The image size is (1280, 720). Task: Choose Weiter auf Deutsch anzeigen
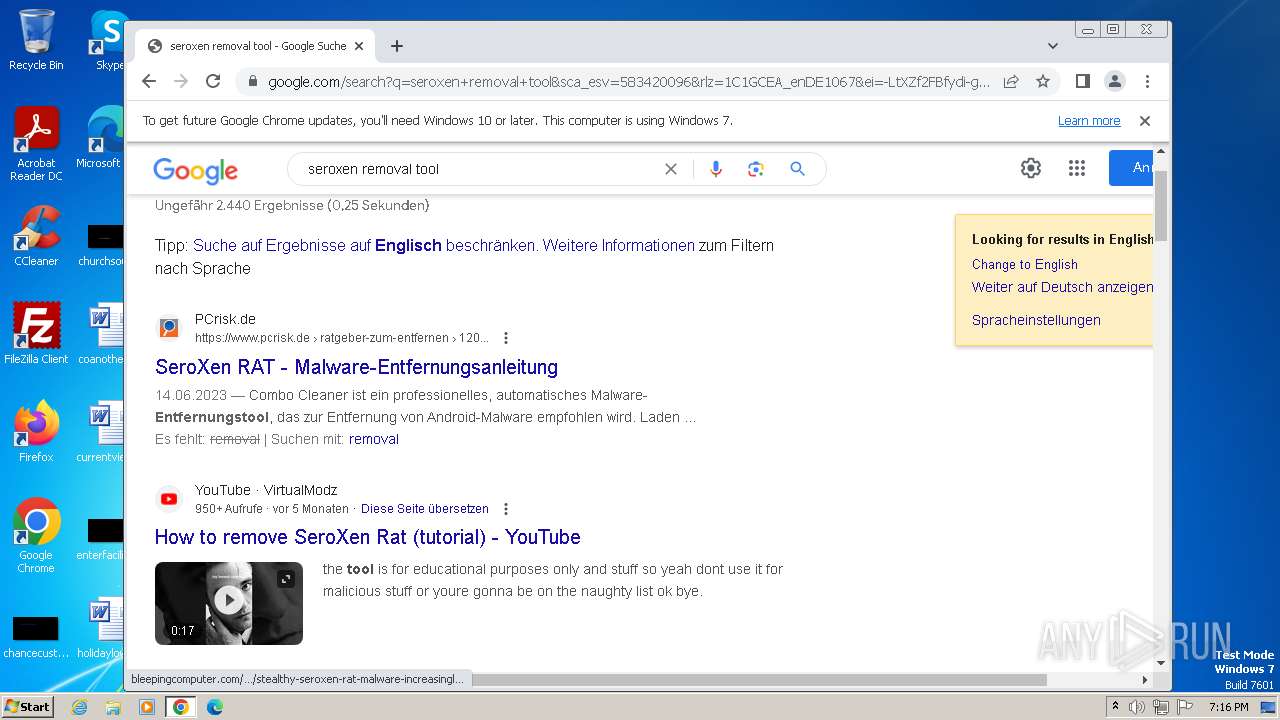pyautogui.click(x=1062, y=287)
